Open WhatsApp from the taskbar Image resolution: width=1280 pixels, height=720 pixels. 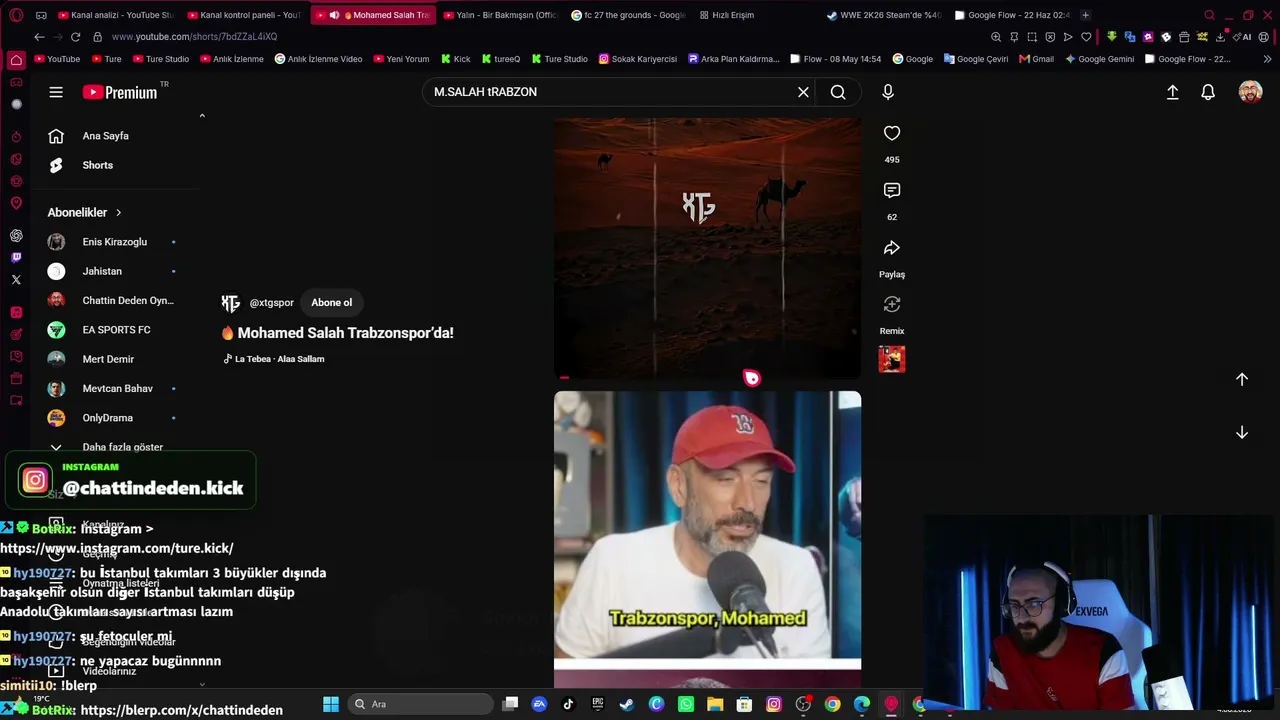686,704
